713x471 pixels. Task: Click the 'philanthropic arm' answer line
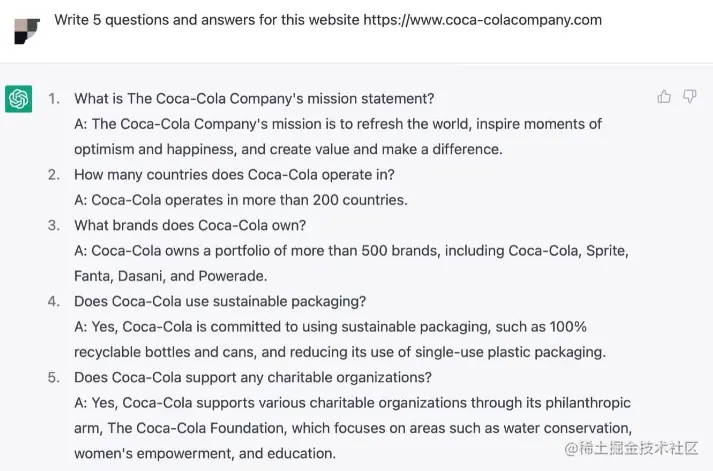coord(352,403)
